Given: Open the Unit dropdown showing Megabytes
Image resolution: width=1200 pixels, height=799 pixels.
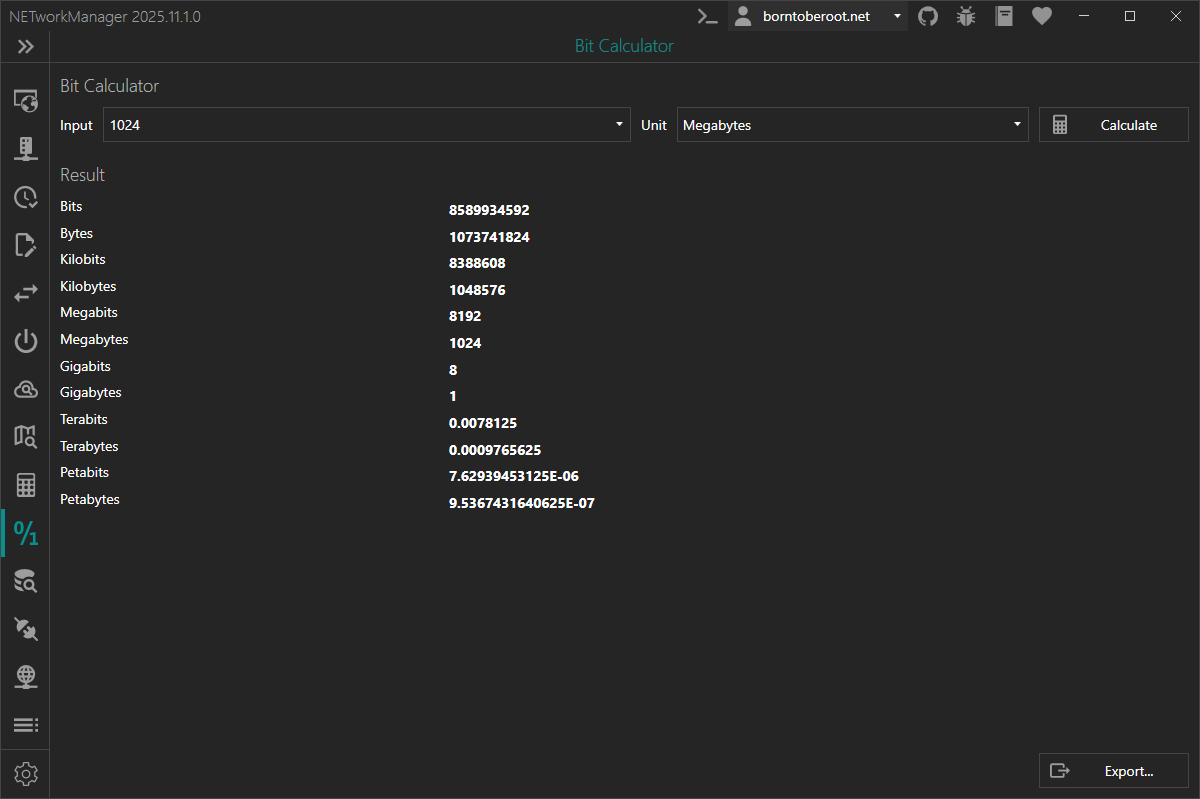Looking at the screenshot, I should pyautogui.click(x=852, y=125).
